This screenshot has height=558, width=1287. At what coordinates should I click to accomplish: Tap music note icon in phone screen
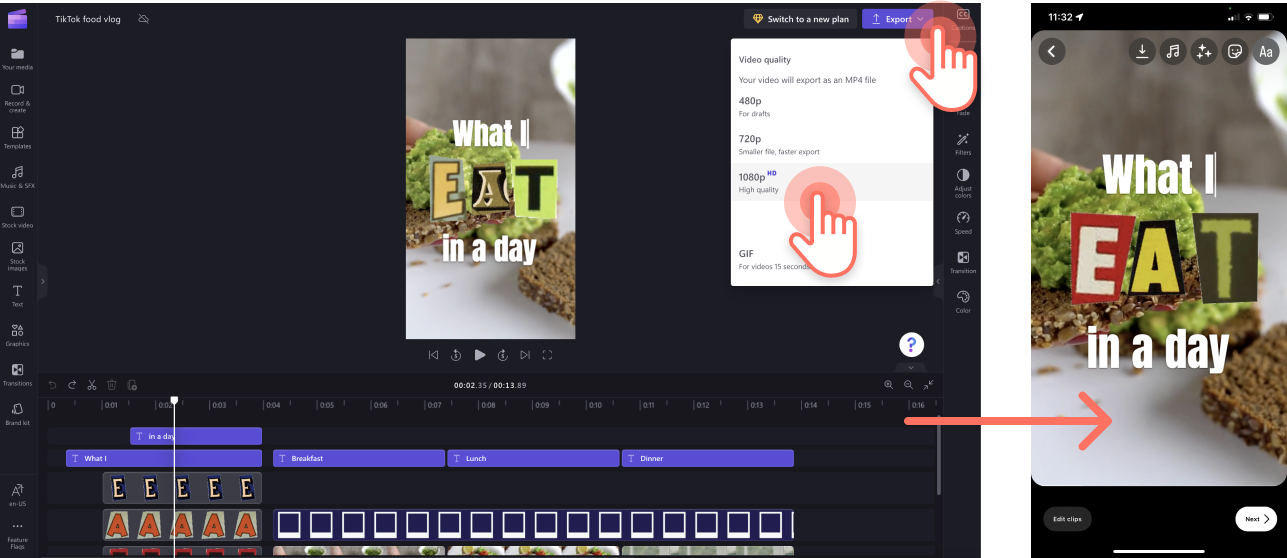point(1173,51)
